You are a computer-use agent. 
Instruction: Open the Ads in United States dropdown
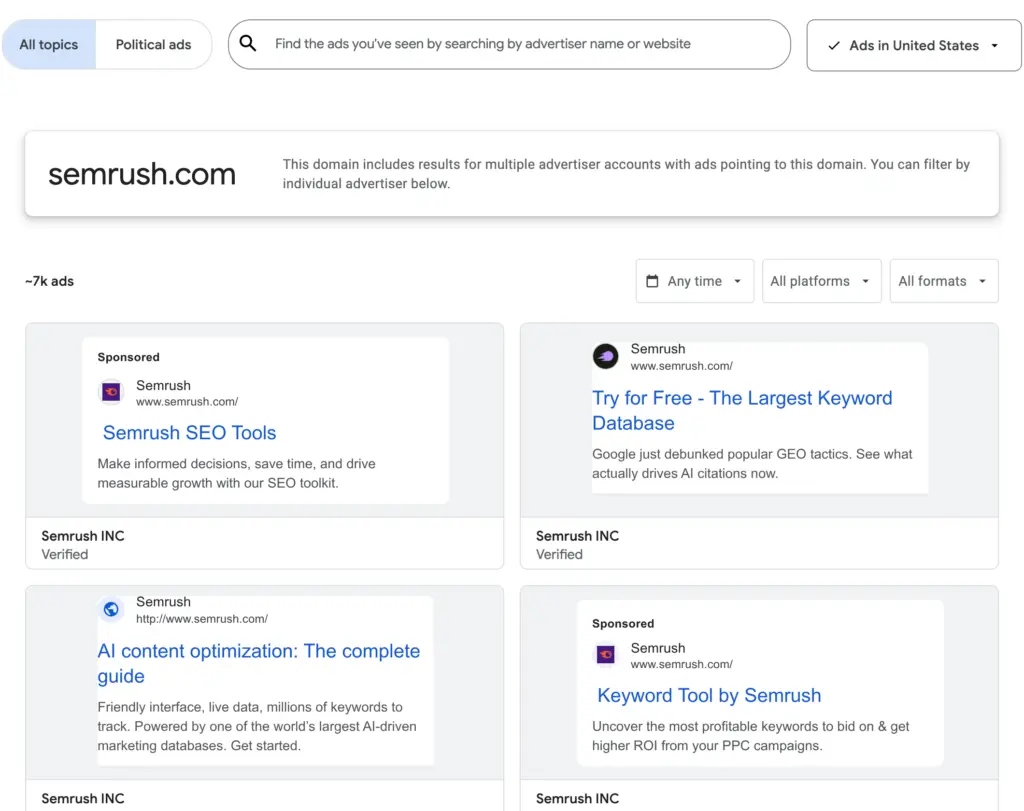tap(914, 45)
